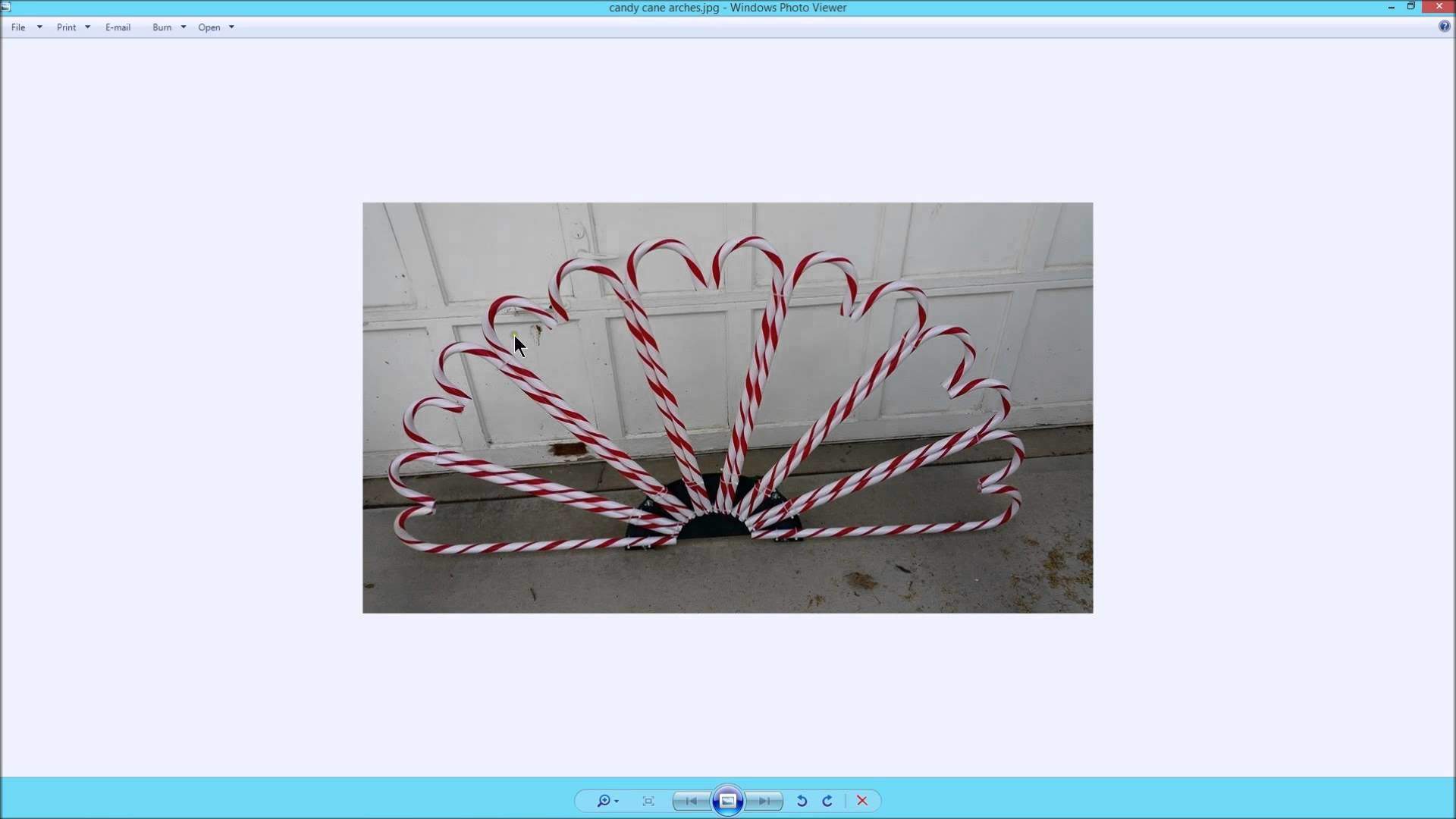Minimize the Photo Viewer window
The height and width of the screenshot is (819, 1456).
point(1392,7)
